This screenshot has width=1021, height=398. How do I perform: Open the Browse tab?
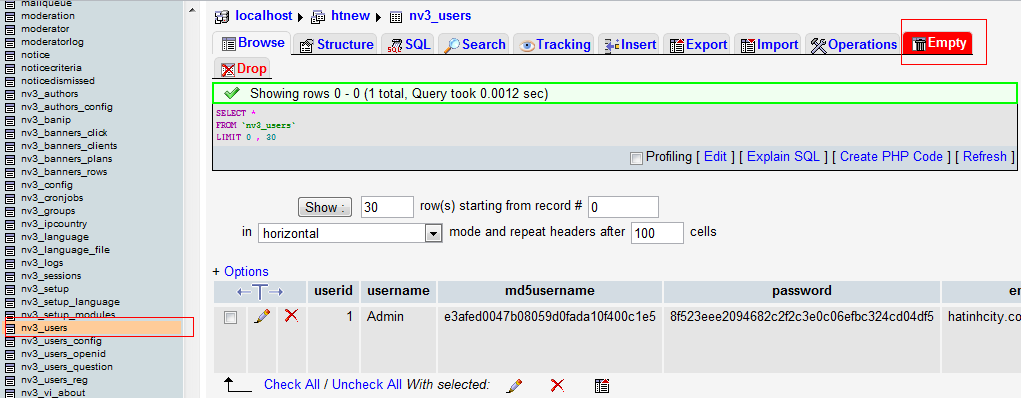[x=253, y=43]
